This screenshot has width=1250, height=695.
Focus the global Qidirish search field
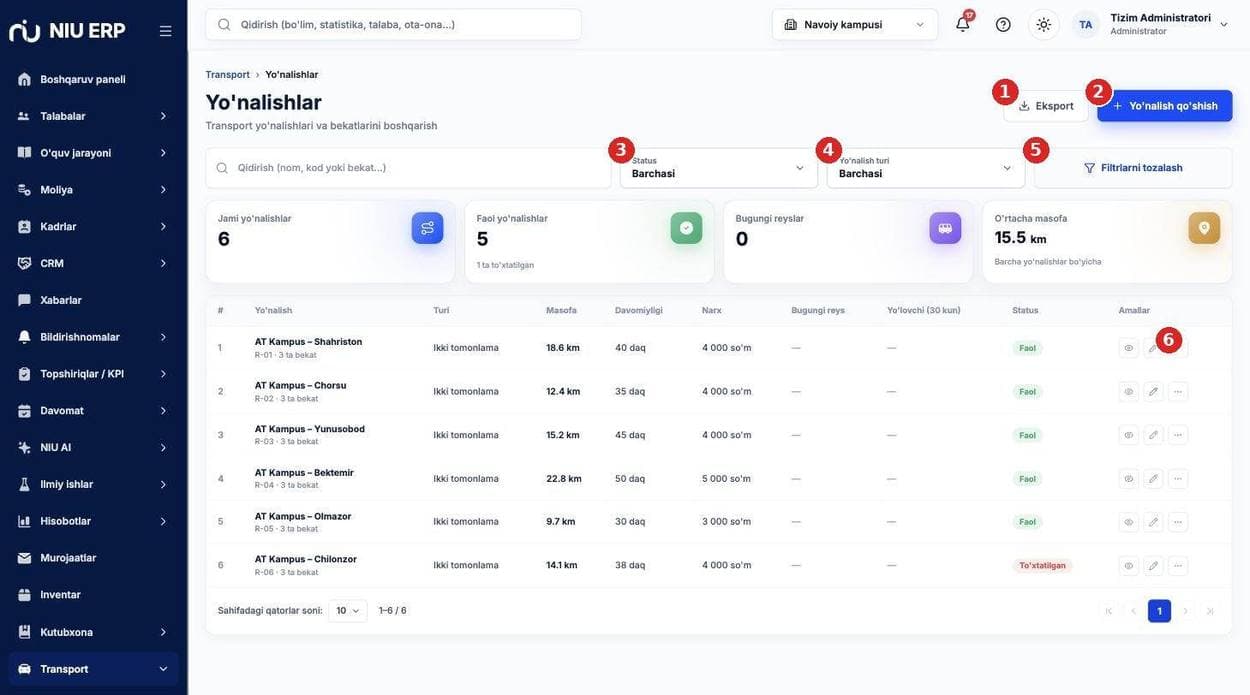coord(393,24)
